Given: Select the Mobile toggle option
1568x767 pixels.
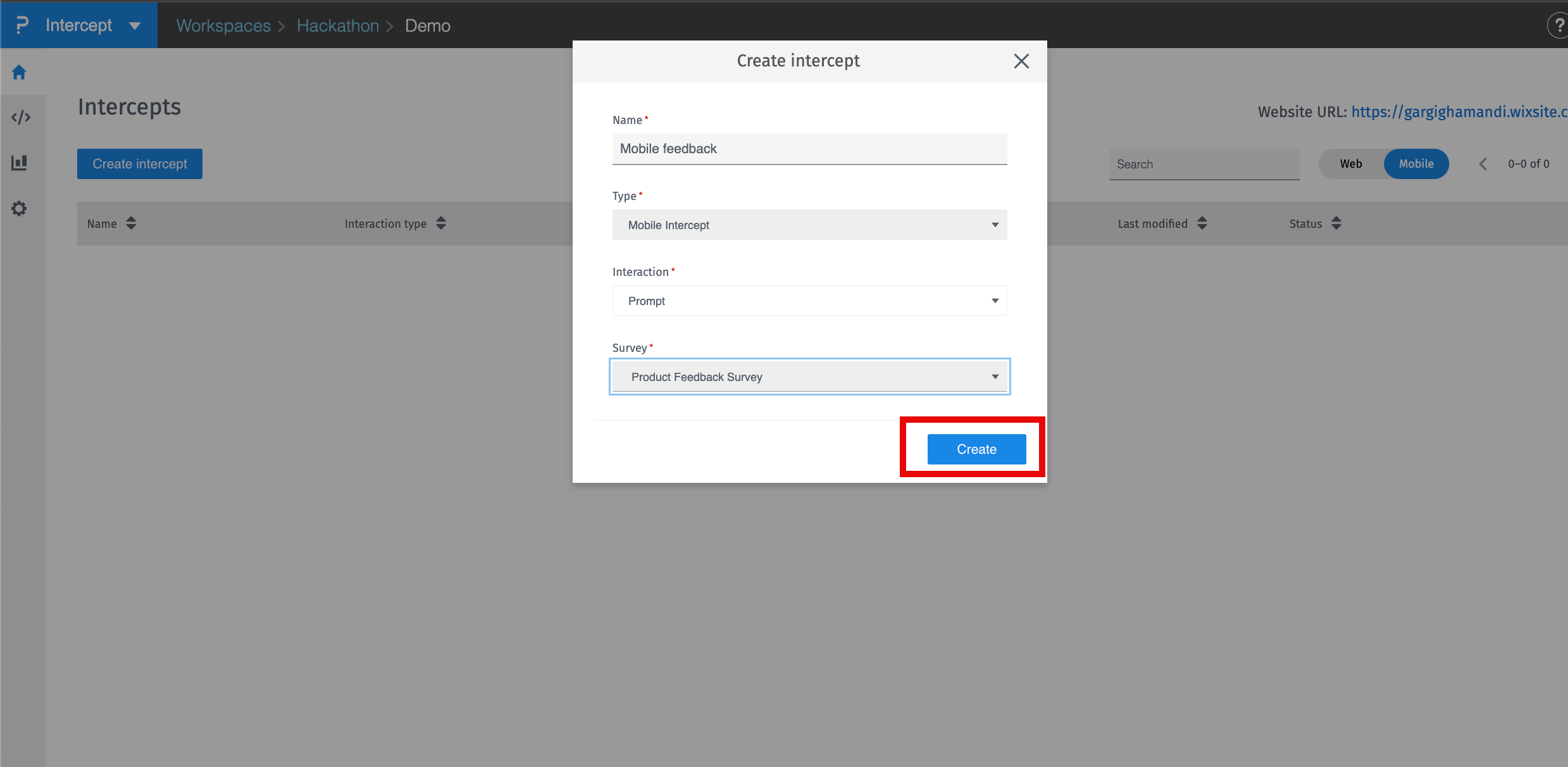Looking at the screenshot, I should [x=1416, y=164].
